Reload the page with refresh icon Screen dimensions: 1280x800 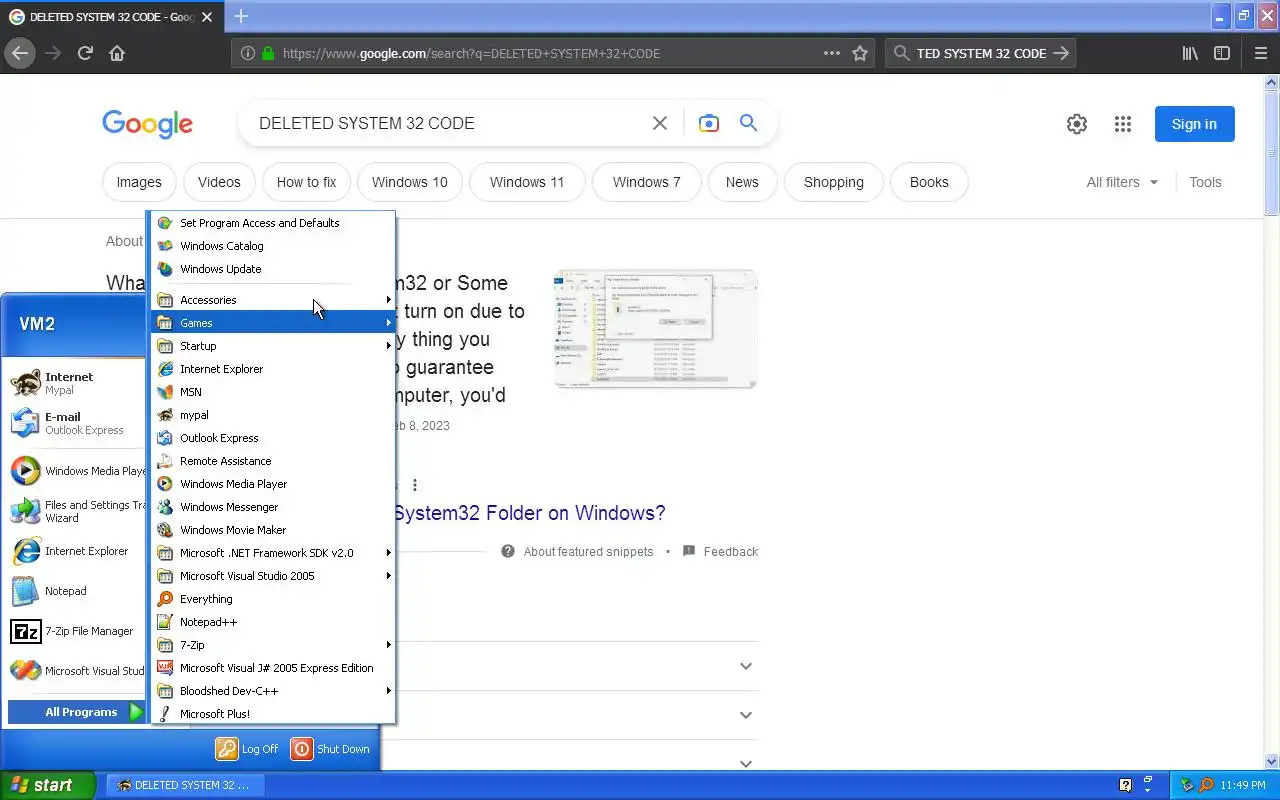[x=85, y=53]
